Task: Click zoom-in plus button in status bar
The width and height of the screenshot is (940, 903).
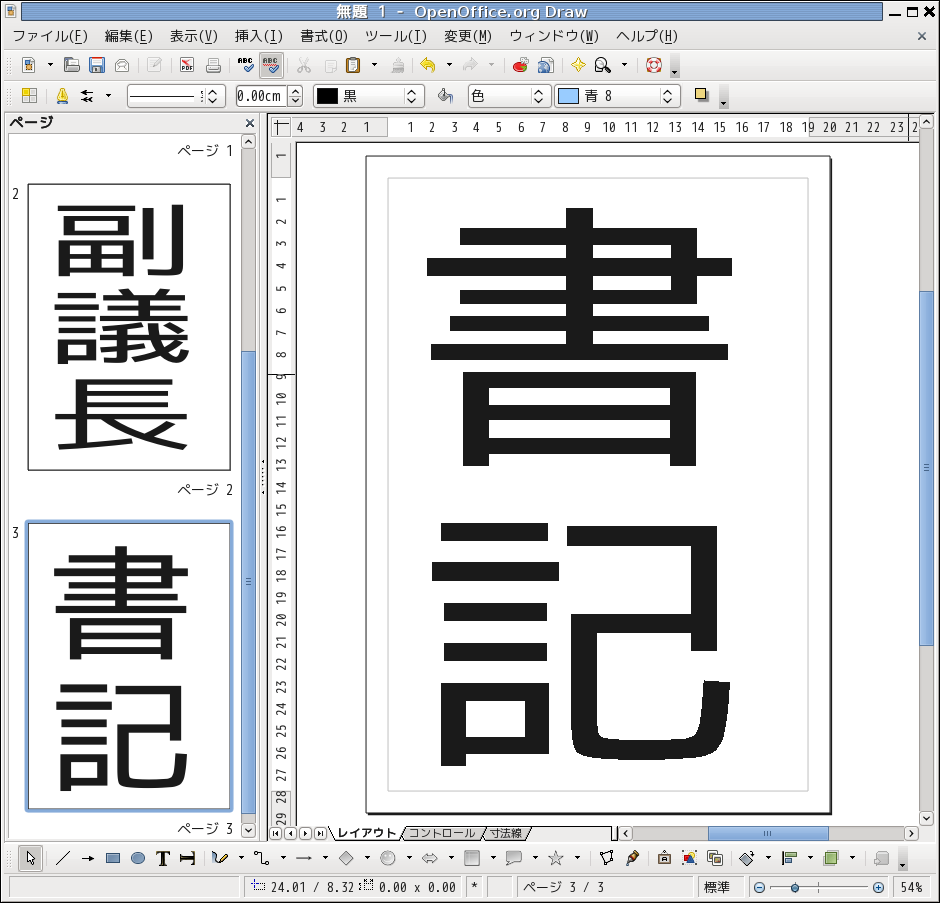Action: 878,887
